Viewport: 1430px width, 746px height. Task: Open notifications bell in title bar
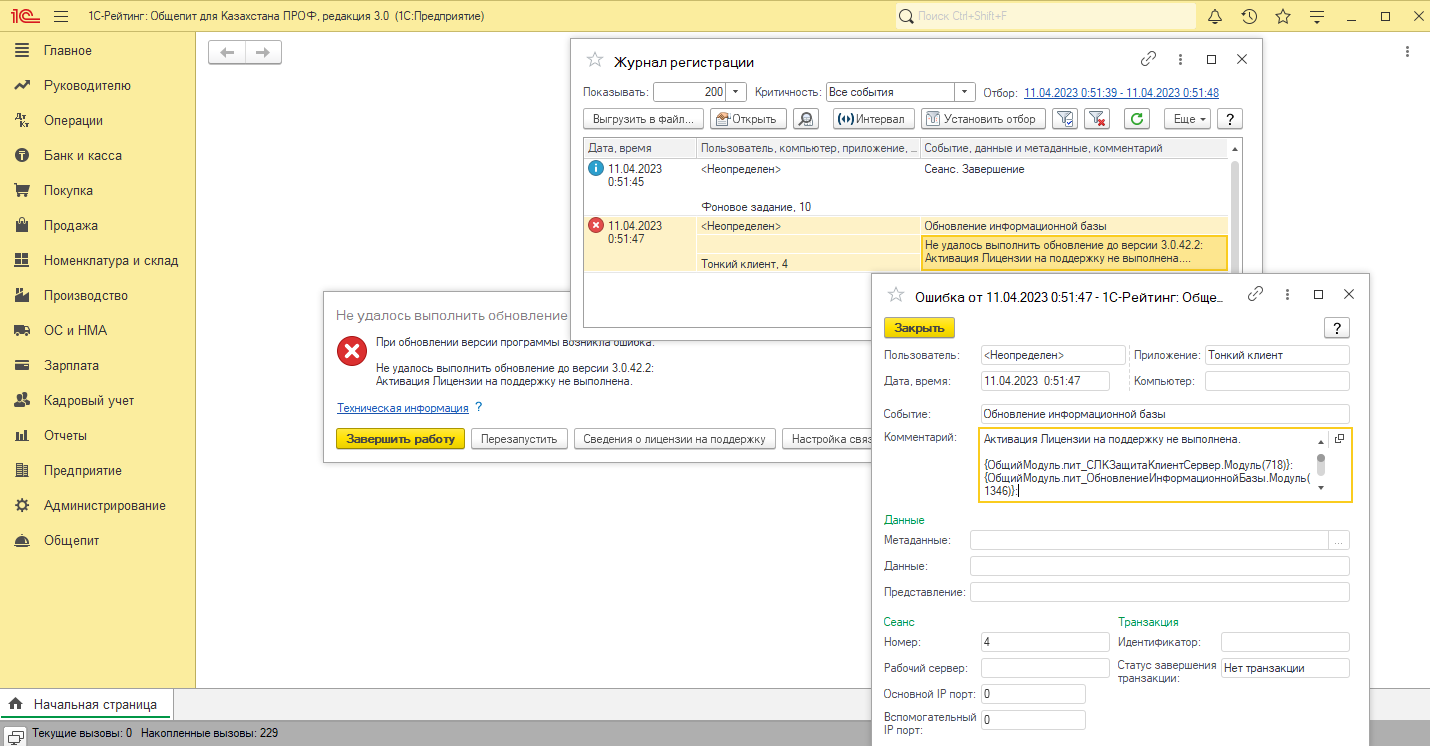(1215, 17)
